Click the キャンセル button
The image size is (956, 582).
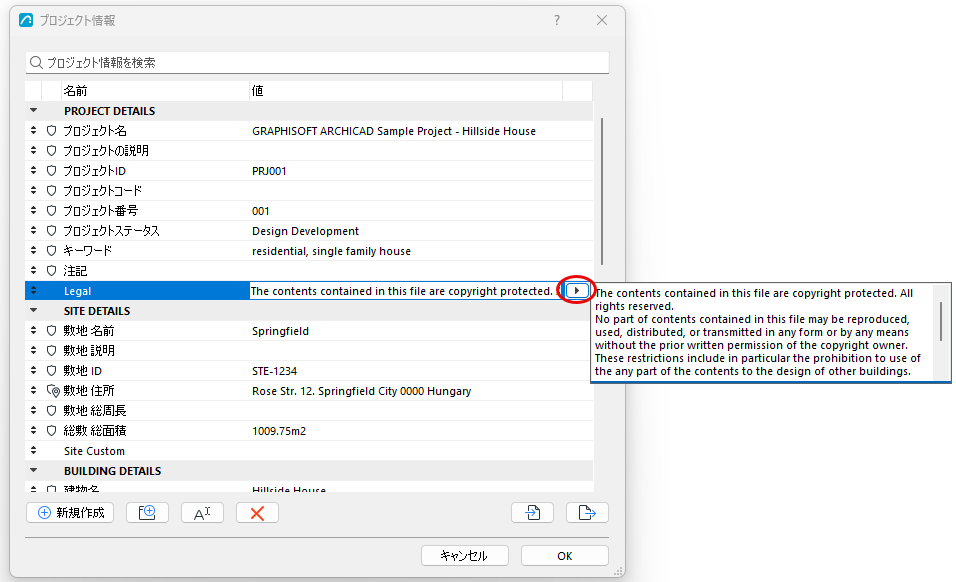coord(465,556)
